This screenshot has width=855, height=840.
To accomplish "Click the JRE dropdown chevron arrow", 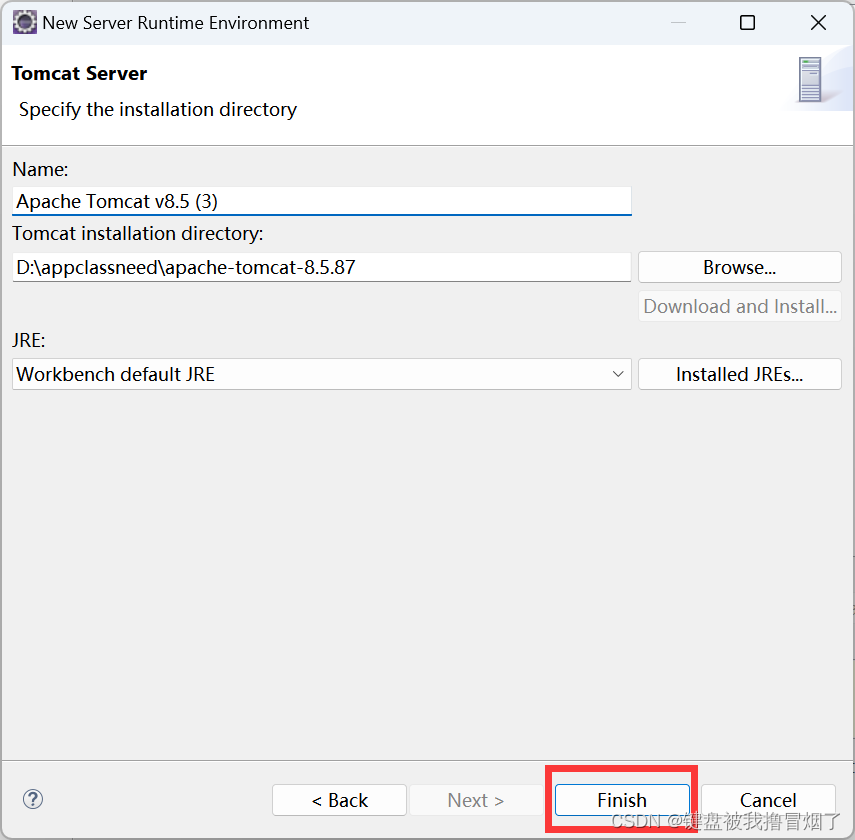I will (x=617, y=374).
